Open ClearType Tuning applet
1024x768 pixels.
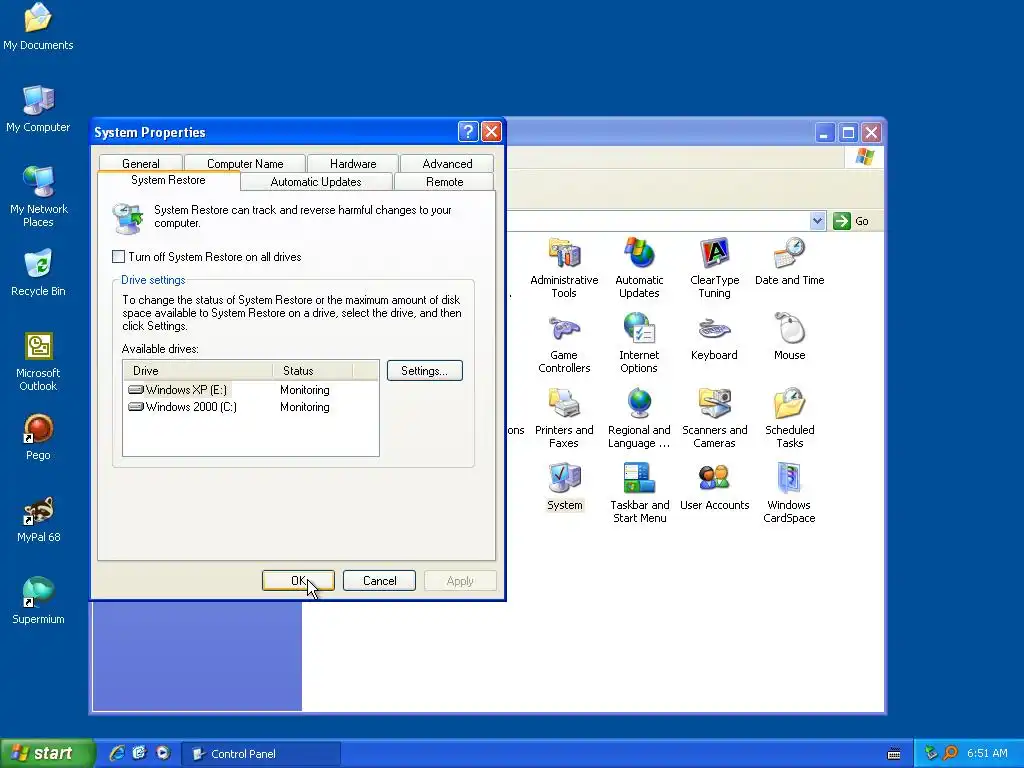click(714, 268)
